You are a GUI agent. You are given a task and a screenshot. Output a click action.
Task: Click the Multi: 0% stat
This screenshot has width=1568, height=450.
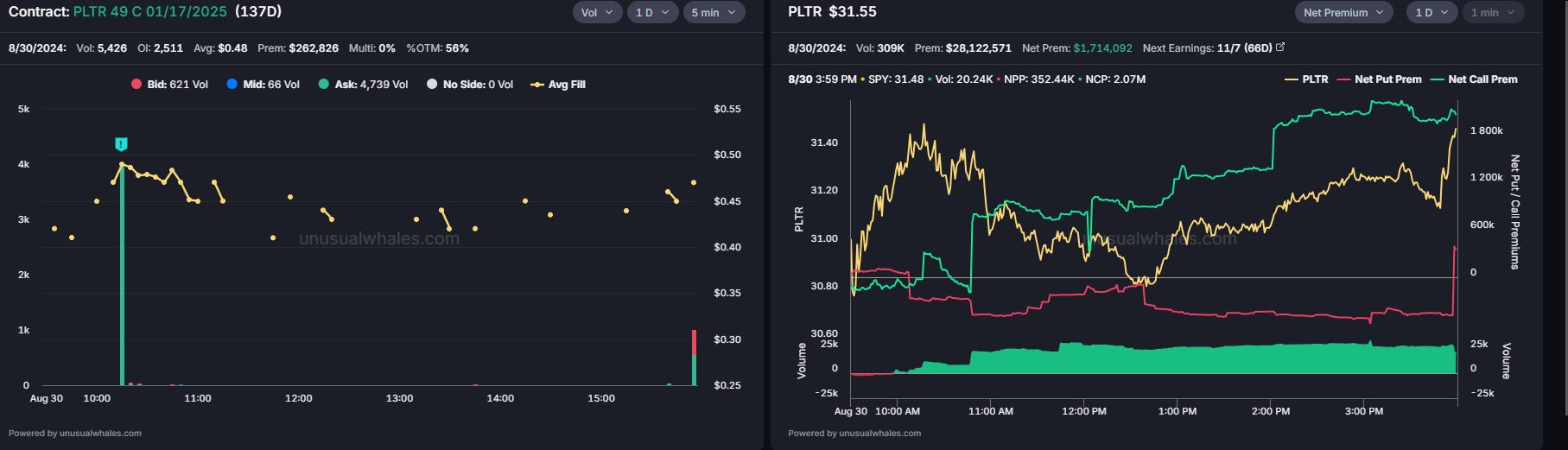[372, 48]
